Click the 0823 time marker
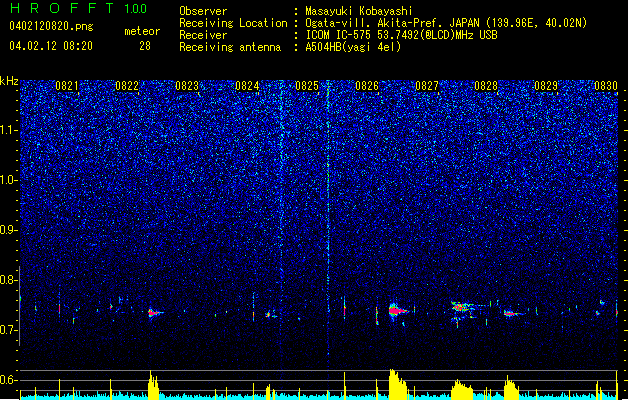This screenshot has height=400, width=629. click(x=187, y=86)
